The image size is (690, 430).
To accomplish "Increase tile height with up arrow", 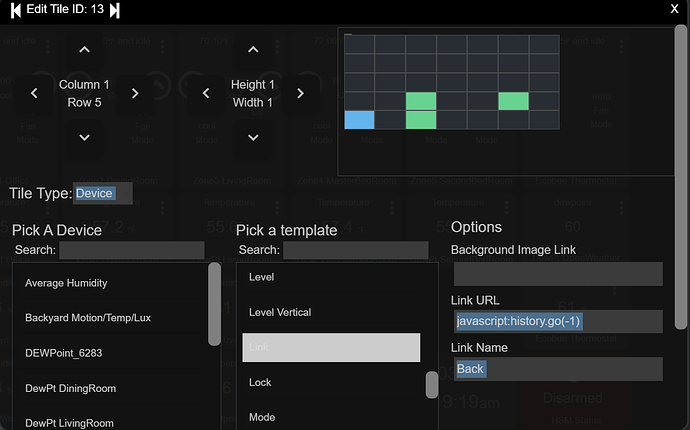I will pyautogui.click(x=253, y=50).
